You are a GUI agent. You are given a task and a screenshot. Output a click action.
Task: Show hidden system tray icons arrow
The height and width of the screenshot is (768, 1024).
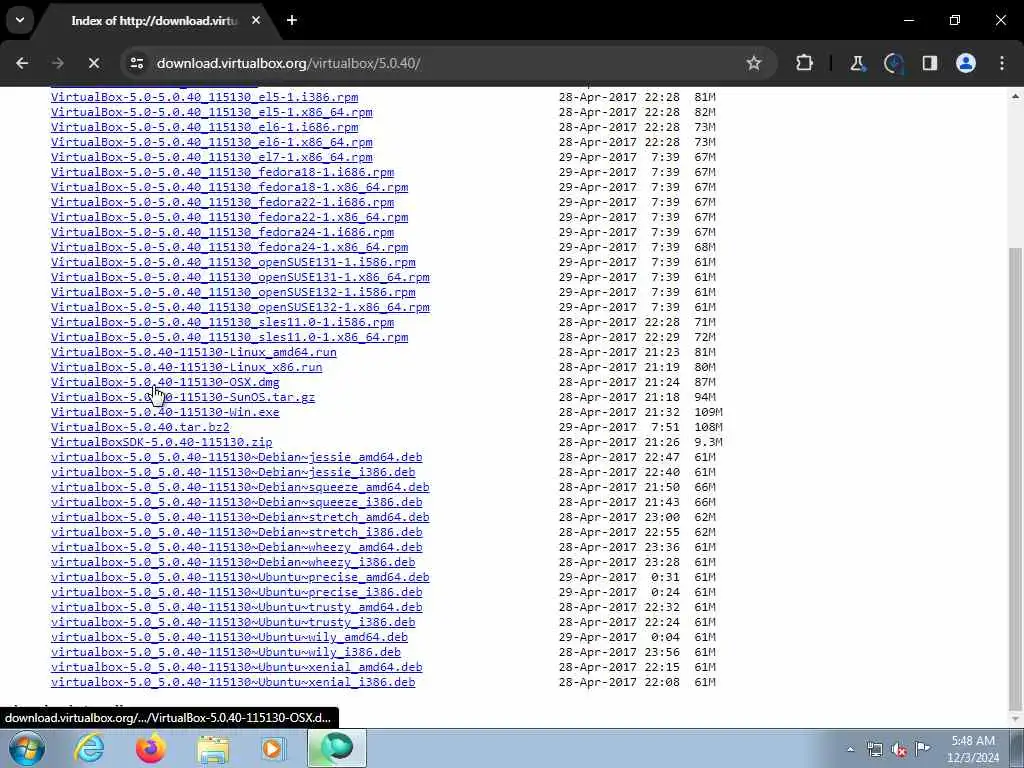[x=850, y=749]
